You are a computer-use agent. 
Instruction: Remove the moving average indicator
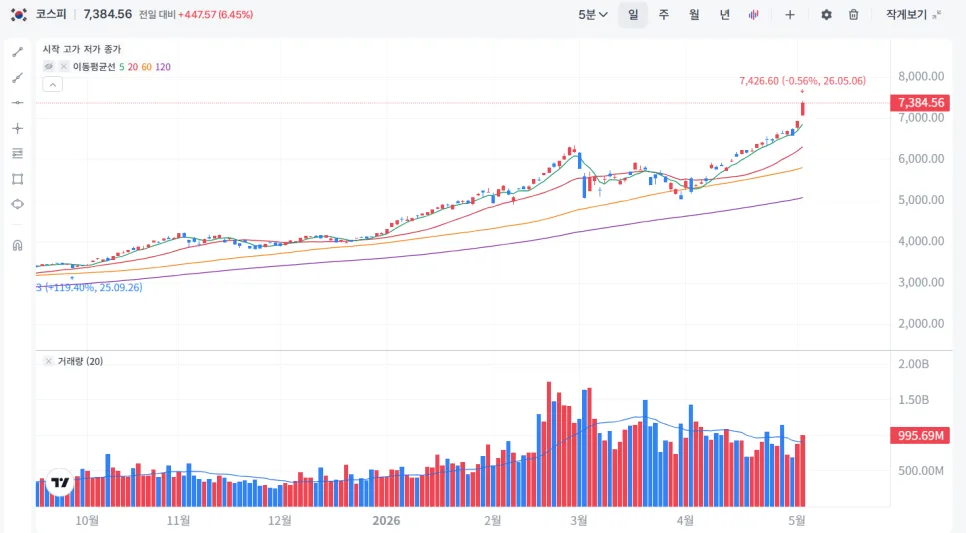pyautogui.click(x=63, y=67)
